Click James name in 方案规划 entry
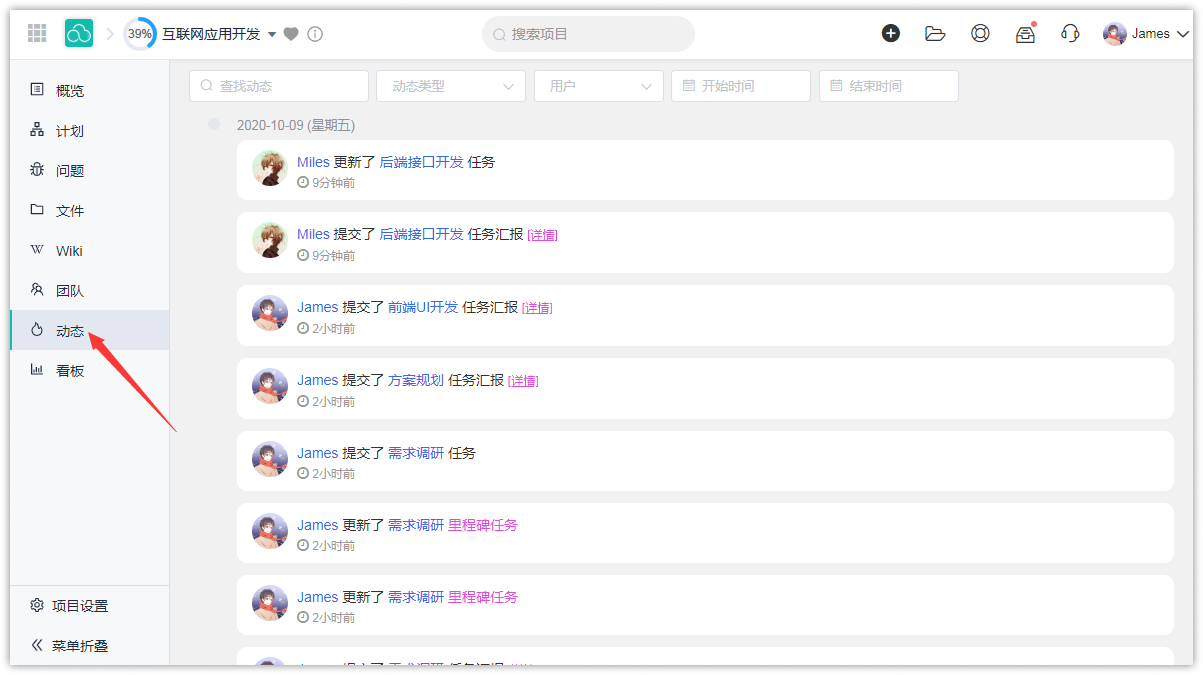 click(x=318, y=380)
